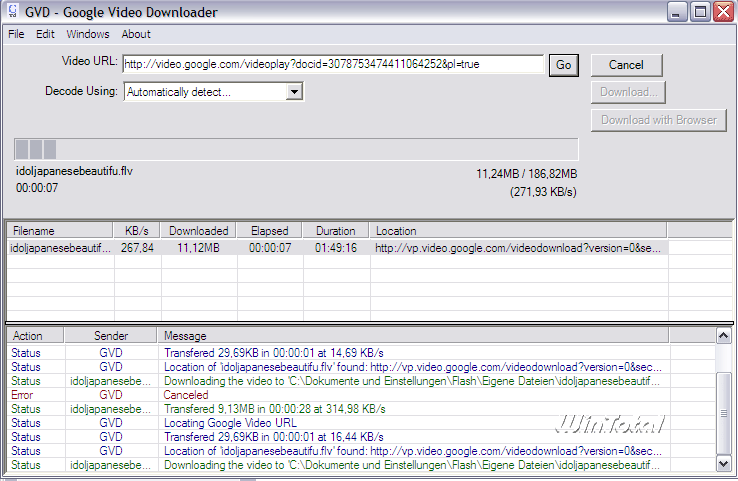
Task: Click the log scrollbar down arrow
Action: pos(723,464)
